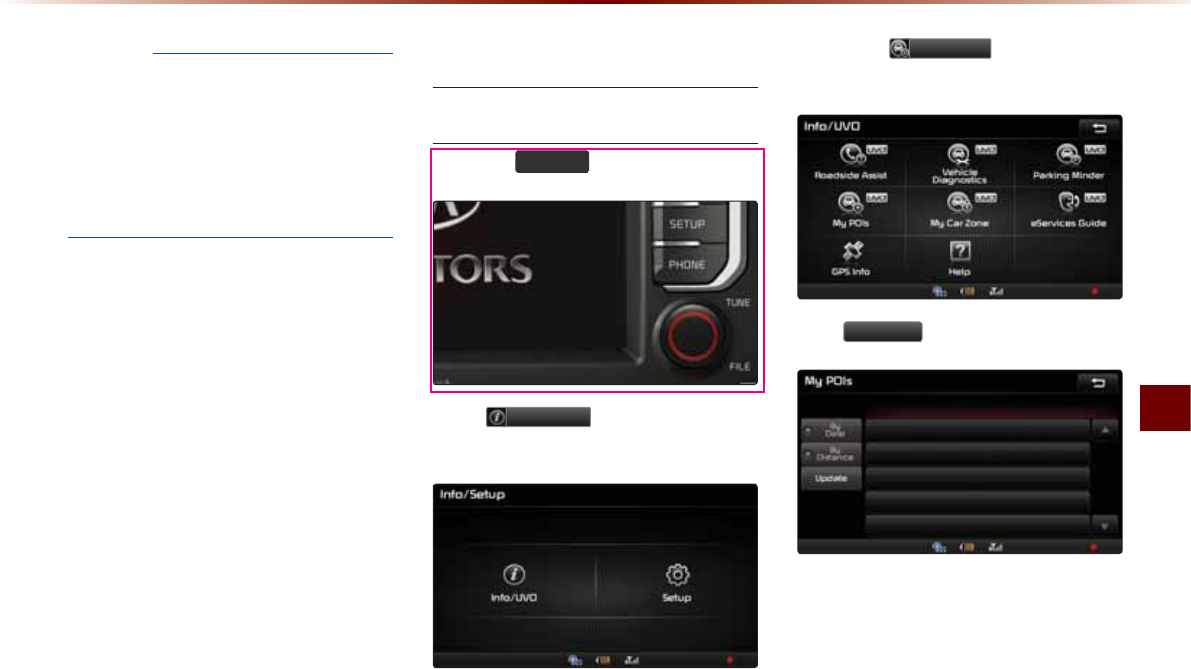This screenshot has width=1191, height=669.
Task: Click the dark red page tab on right margin
Action: tap(1165, 408)
